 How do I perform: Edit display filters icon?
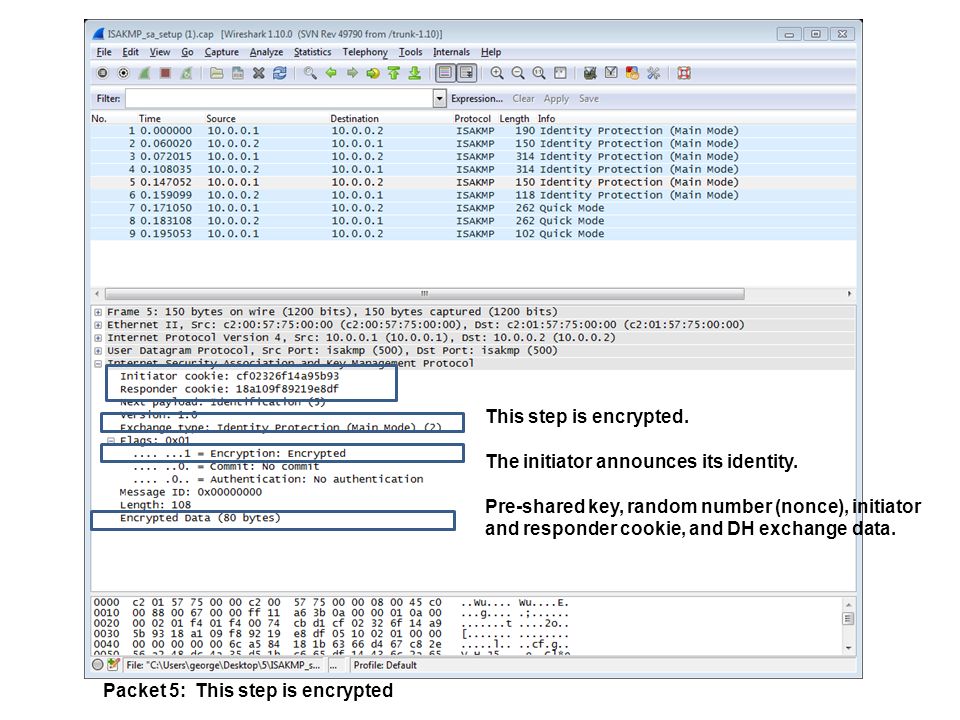click(x=611, y=73)
